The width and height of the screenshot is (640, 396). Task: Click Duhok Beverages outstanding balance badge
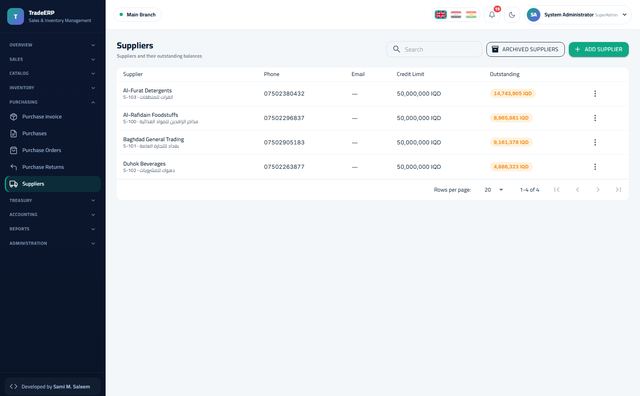pos(511,167)
